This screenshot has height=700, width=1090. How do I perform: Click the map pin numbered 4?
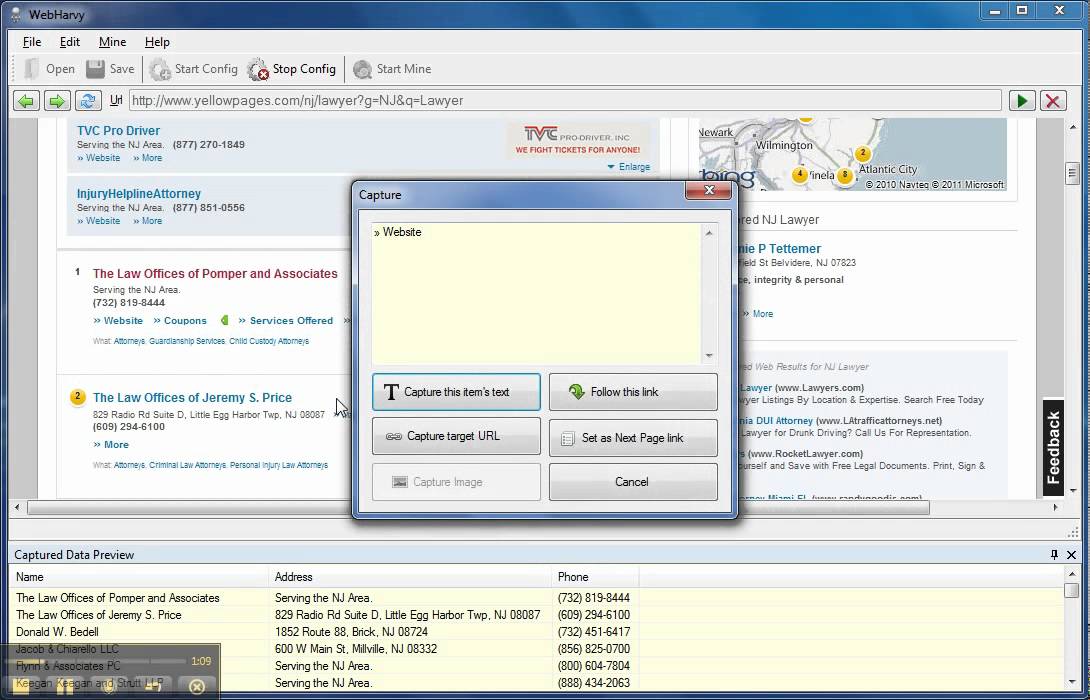point(800,174)
